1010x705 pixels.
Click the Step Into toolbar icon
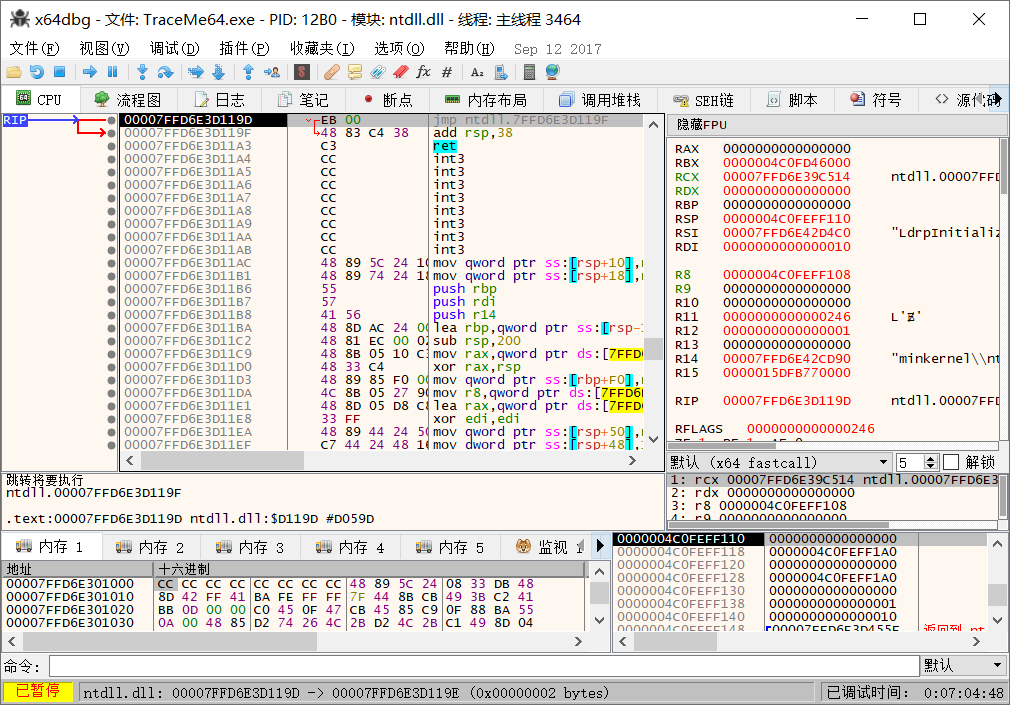coord(143,71)
